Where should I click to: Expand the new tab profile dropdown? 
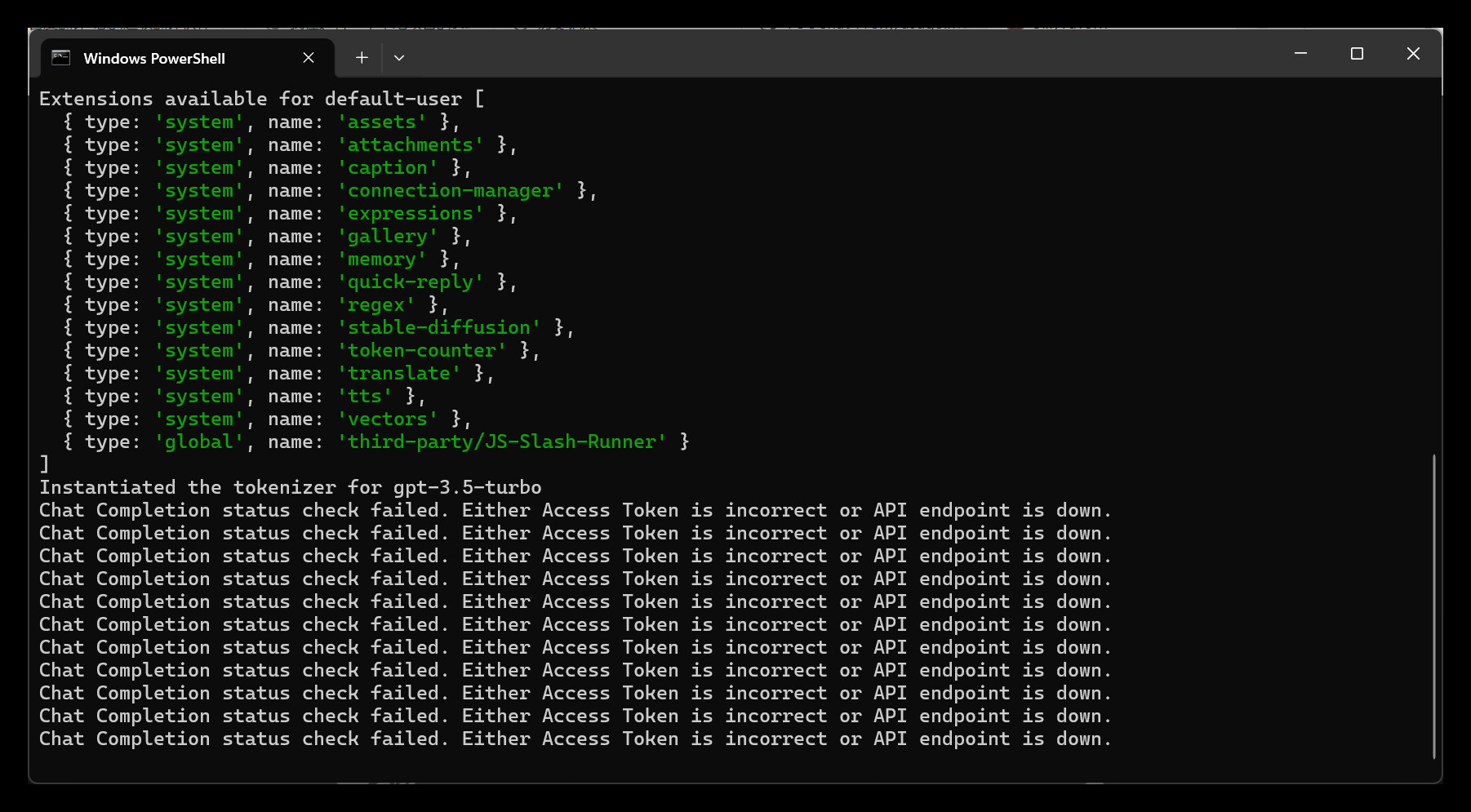click(399, 58)
